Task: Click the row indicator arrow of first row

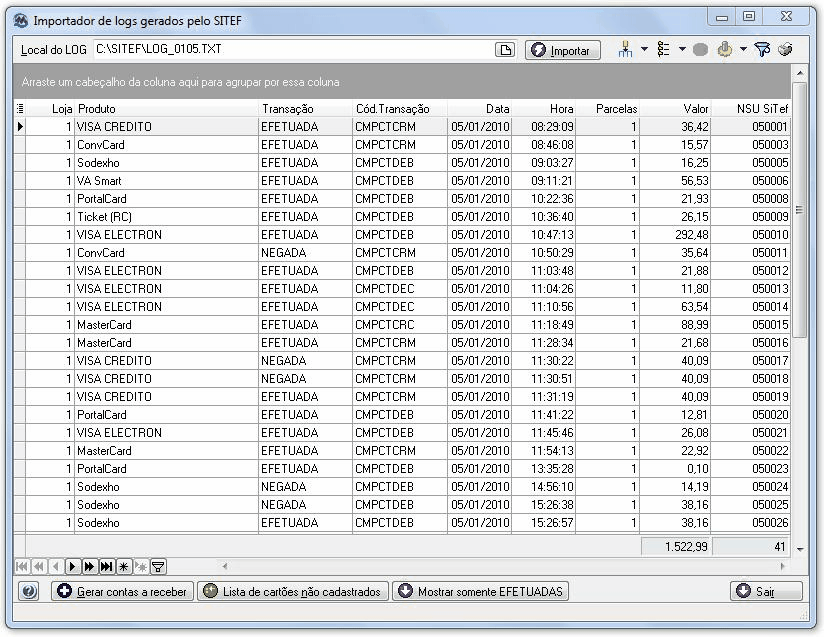Action: point(20,127)
